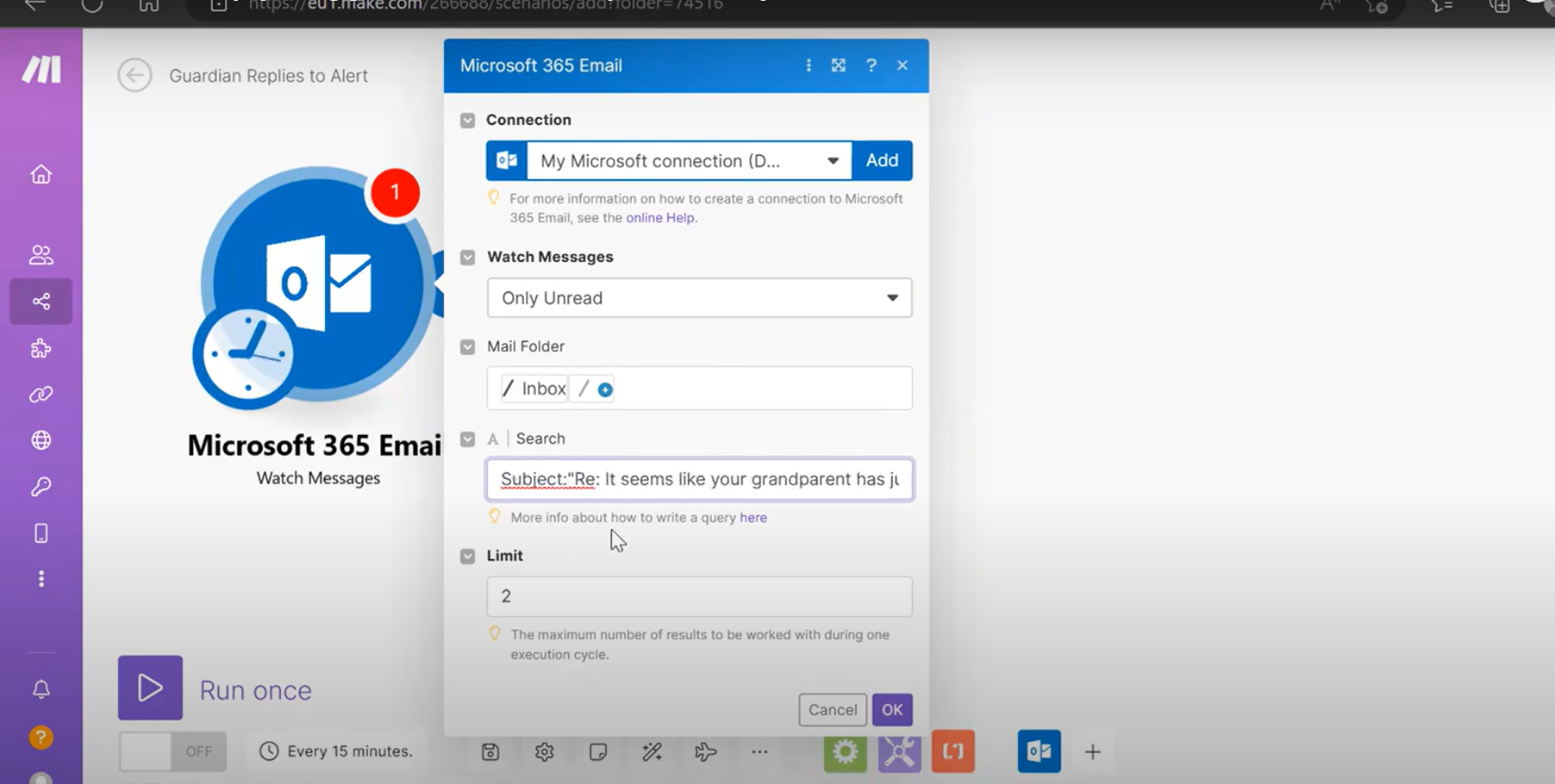
Task: Click the 'Watch Messages' text under the module
Action: 318,478
